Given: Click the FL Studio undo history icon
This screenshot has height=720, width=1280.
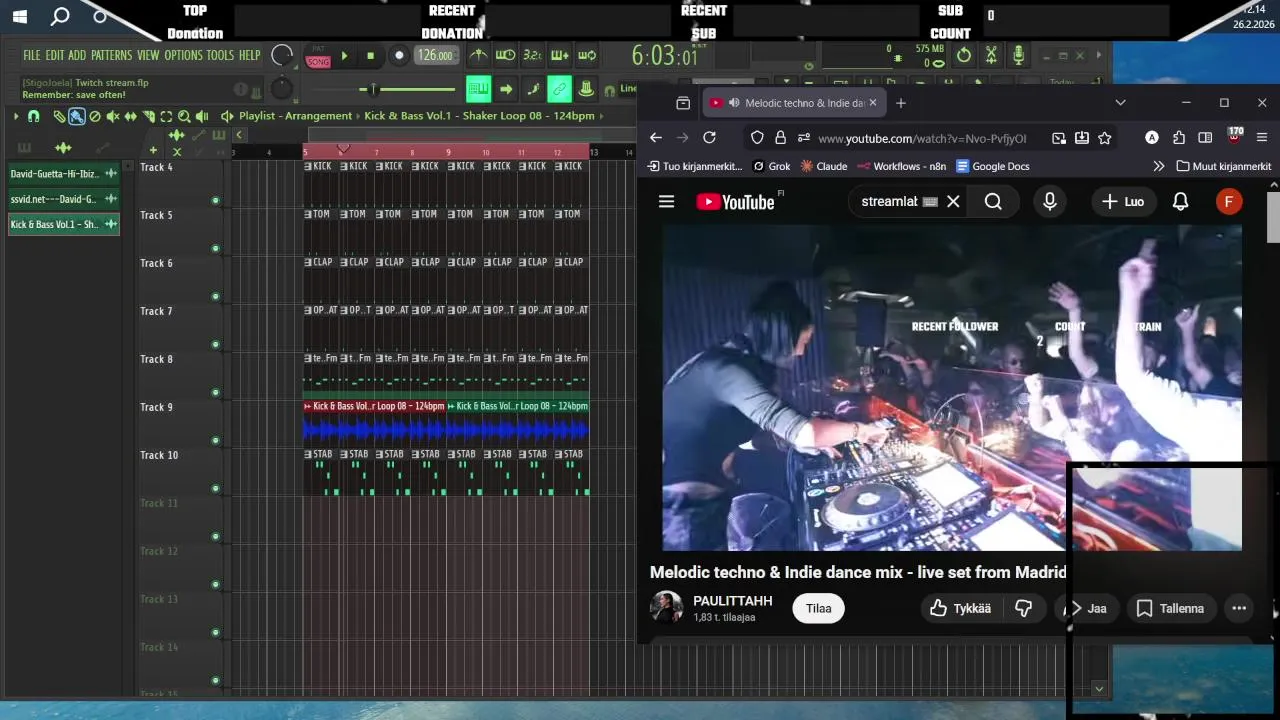Looking at the screenshot, I should coord(964,55).
